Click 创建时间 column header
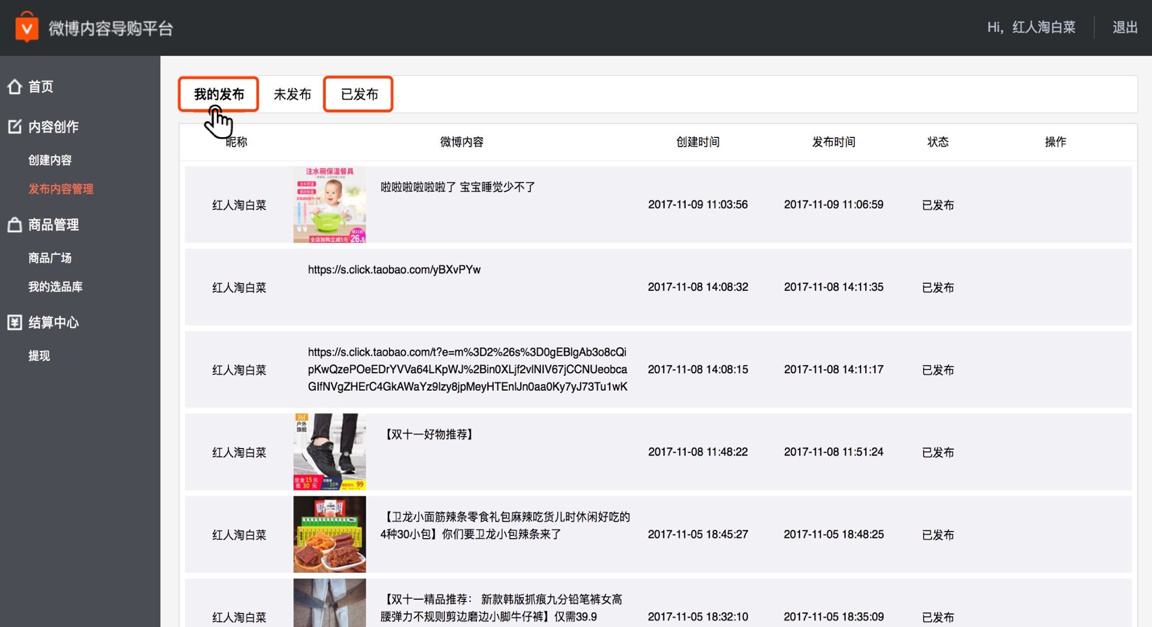 pyautogui.click(x=697, y=142)
